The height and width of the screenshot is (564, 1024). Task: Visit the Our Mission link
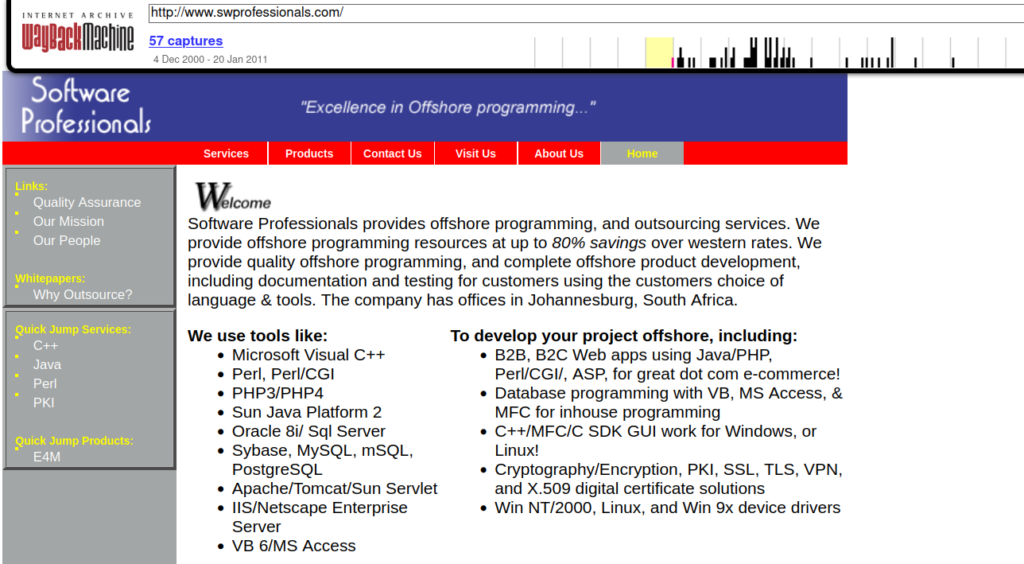[x=69, y=221]
